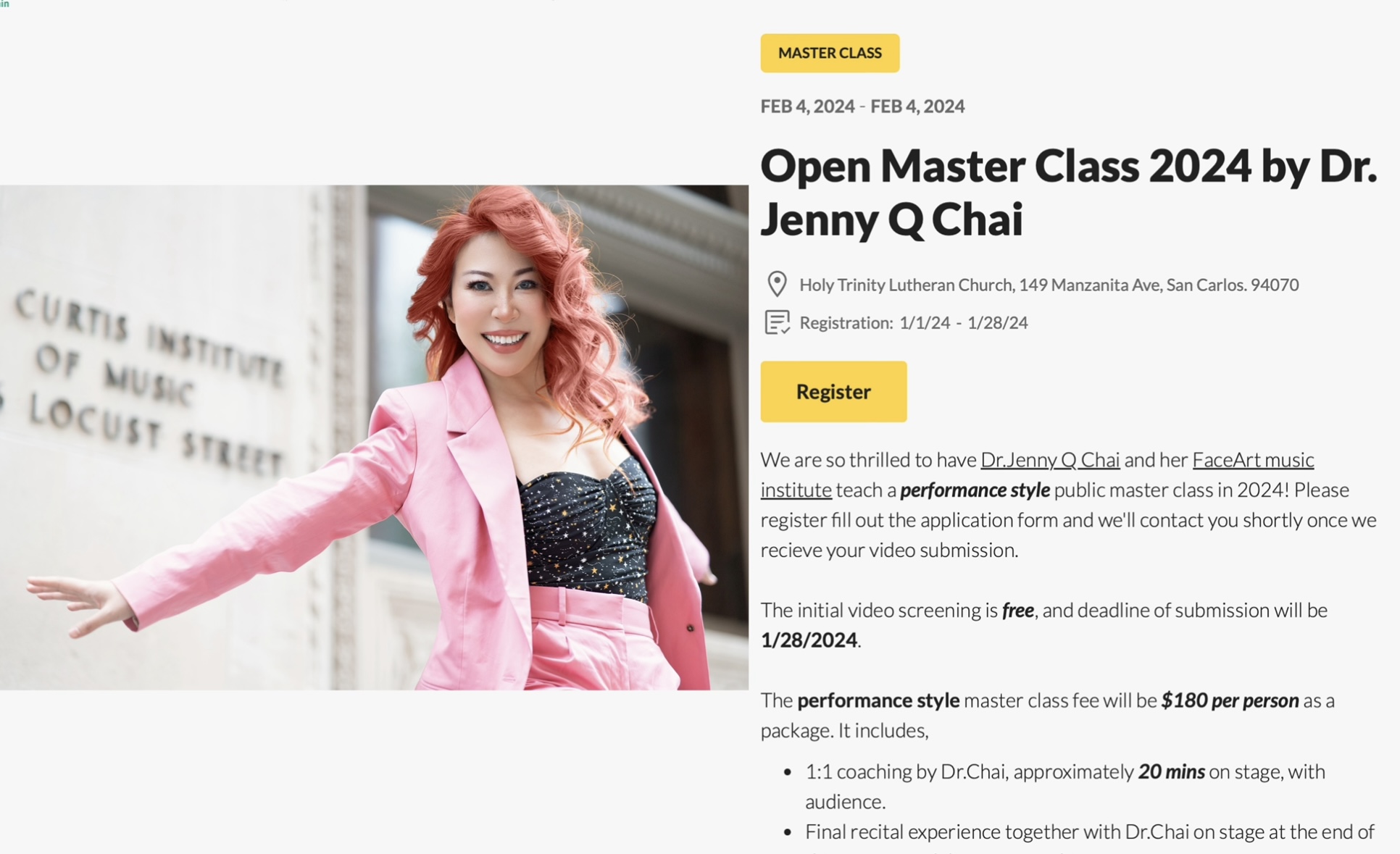The image size is (1400, 854).
Task: Click the $180 per person fee text
Action: coord(1230,700)
